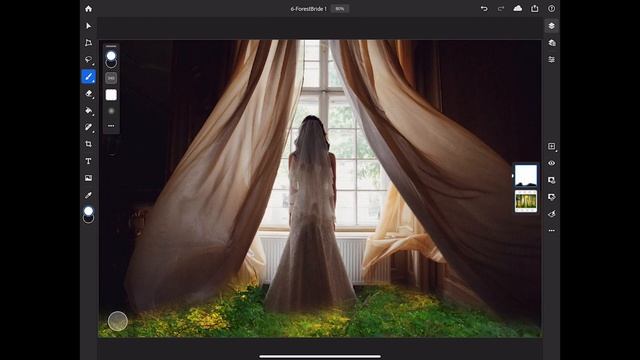Tap the brush panel foreground color chip

(111, 56)
